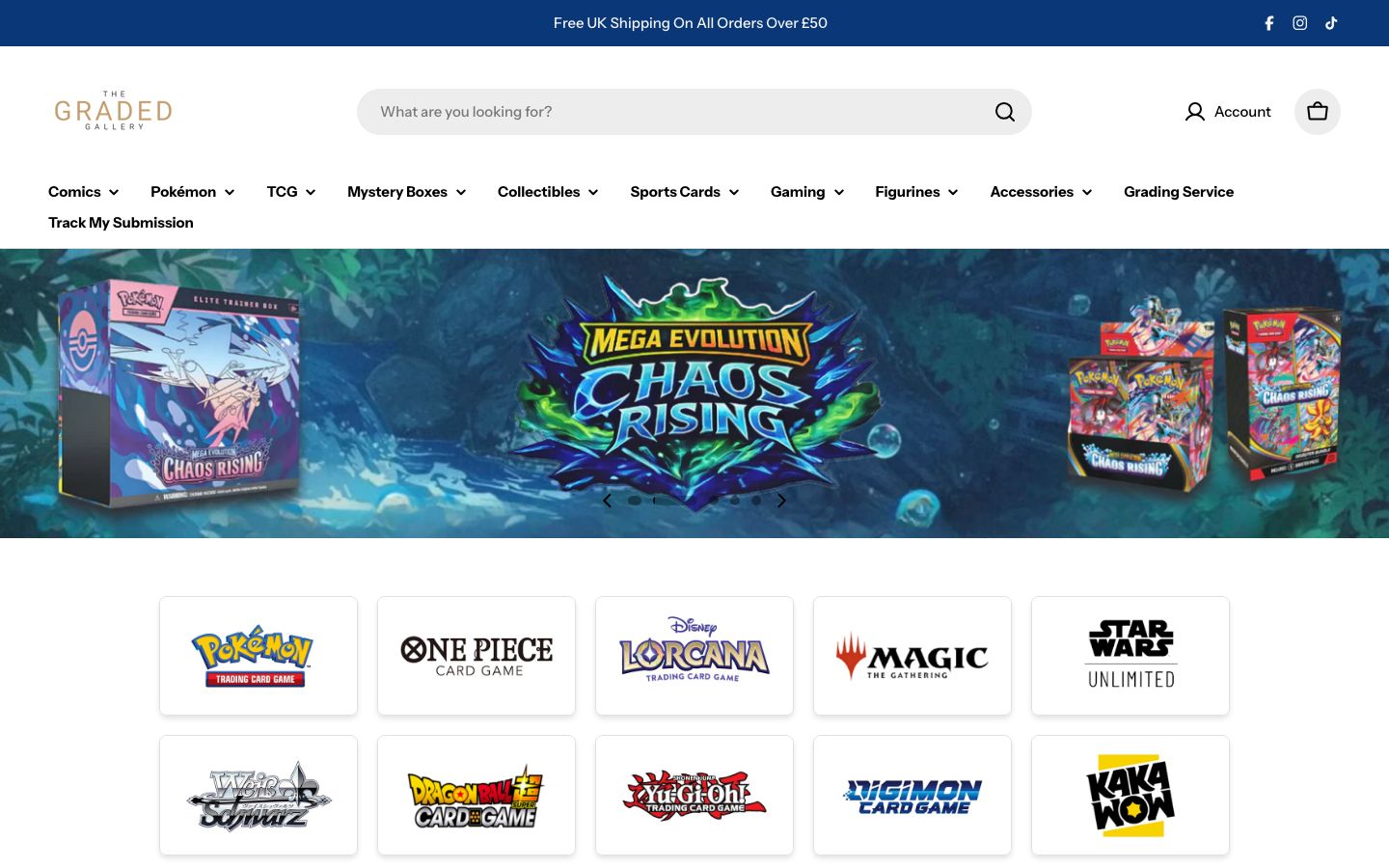Open the TikTok profile icon
The image size is (1389, 868).
[1331, 23]
